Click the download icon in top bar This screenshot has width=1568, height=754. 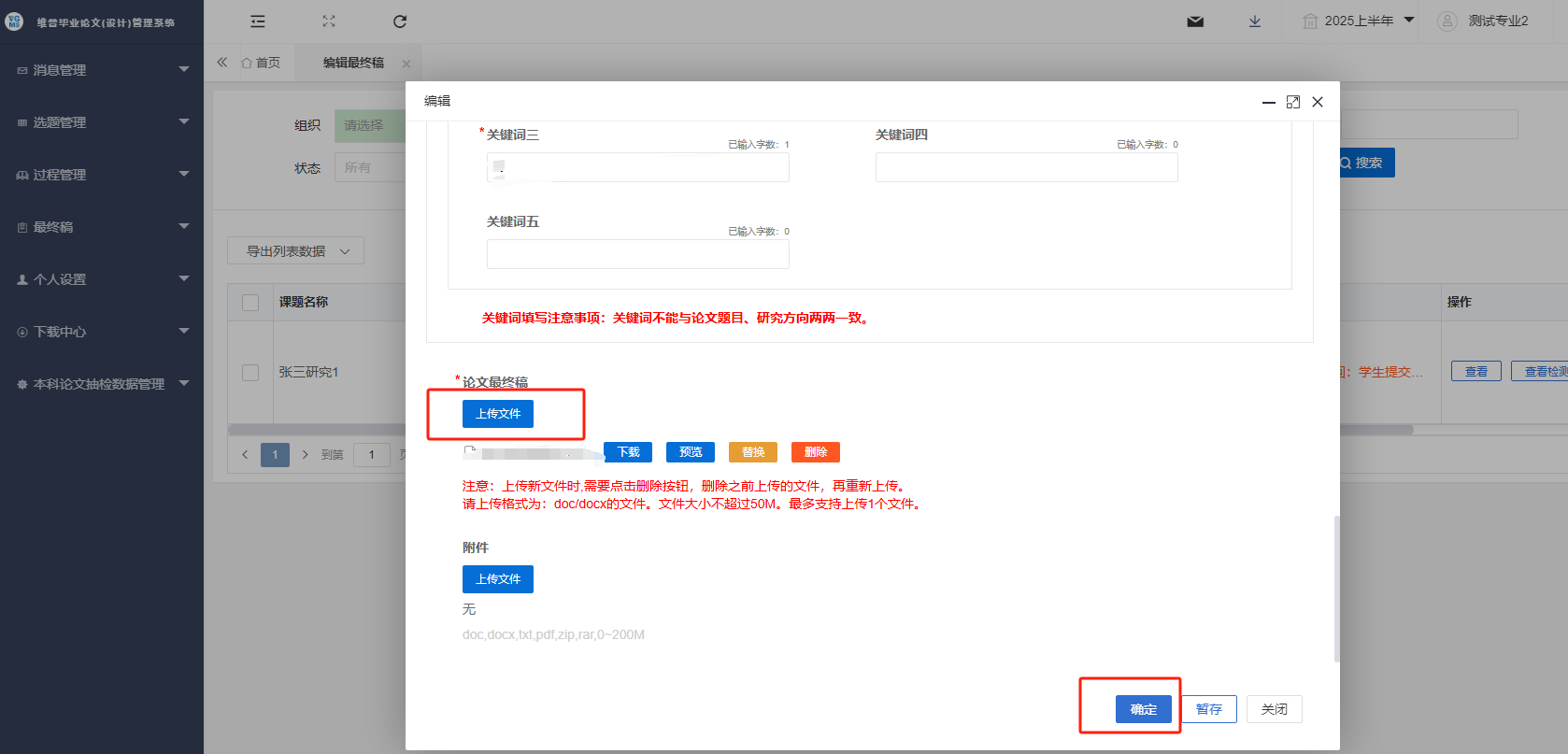point(1255,21)
